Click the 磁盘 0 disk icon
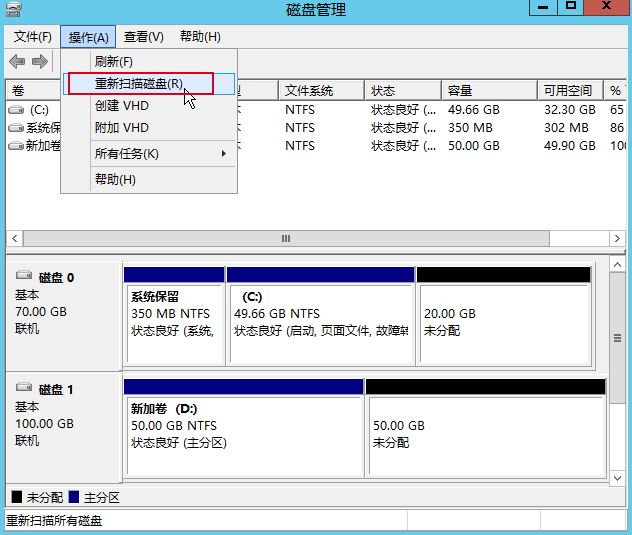This screenshot has width=632, height=535. coord(25,277)
